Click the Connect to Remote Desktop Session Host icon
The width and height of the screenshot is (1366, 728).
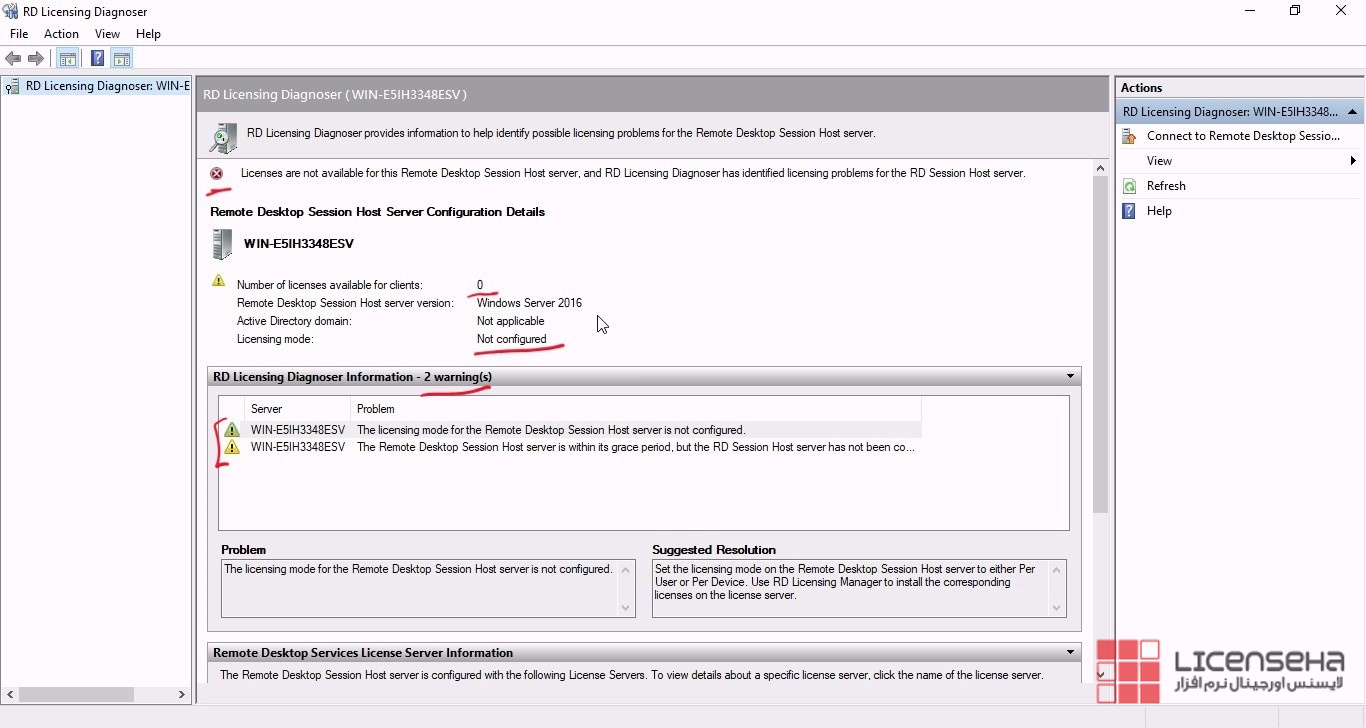(1129, 136)
